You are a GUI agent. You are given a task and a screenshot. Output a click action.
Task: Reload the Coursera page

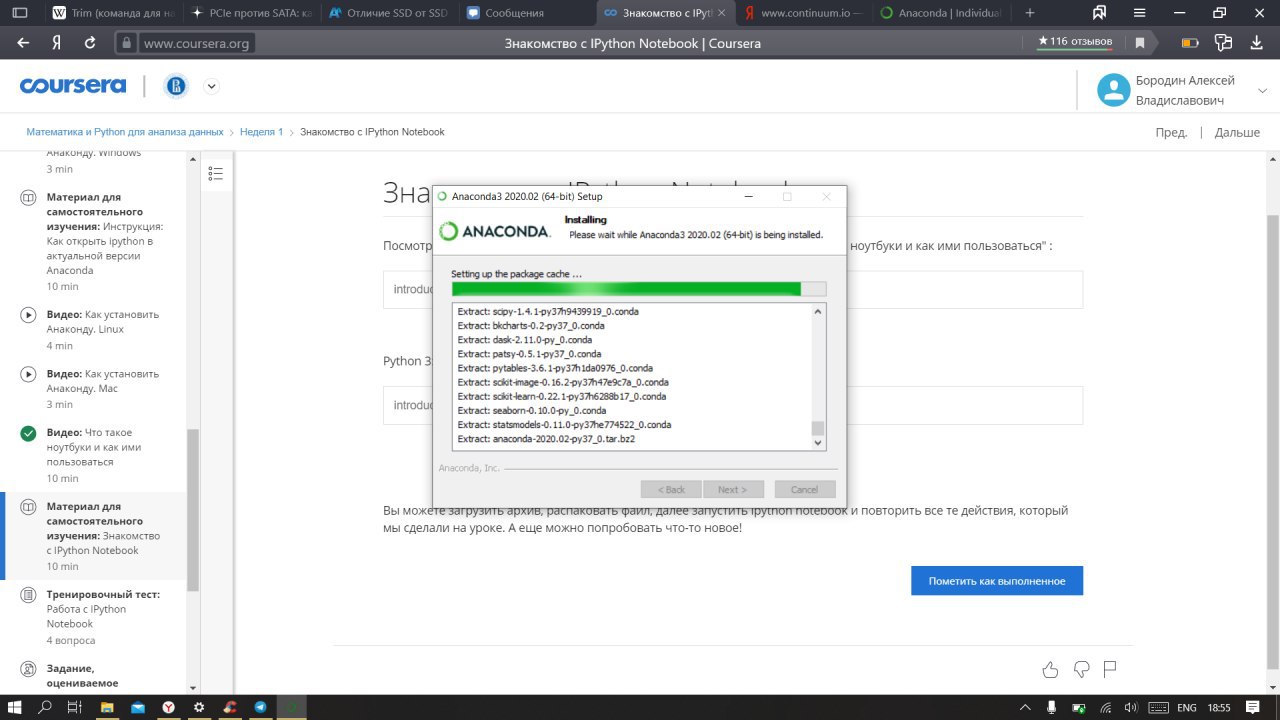[90, 43]
